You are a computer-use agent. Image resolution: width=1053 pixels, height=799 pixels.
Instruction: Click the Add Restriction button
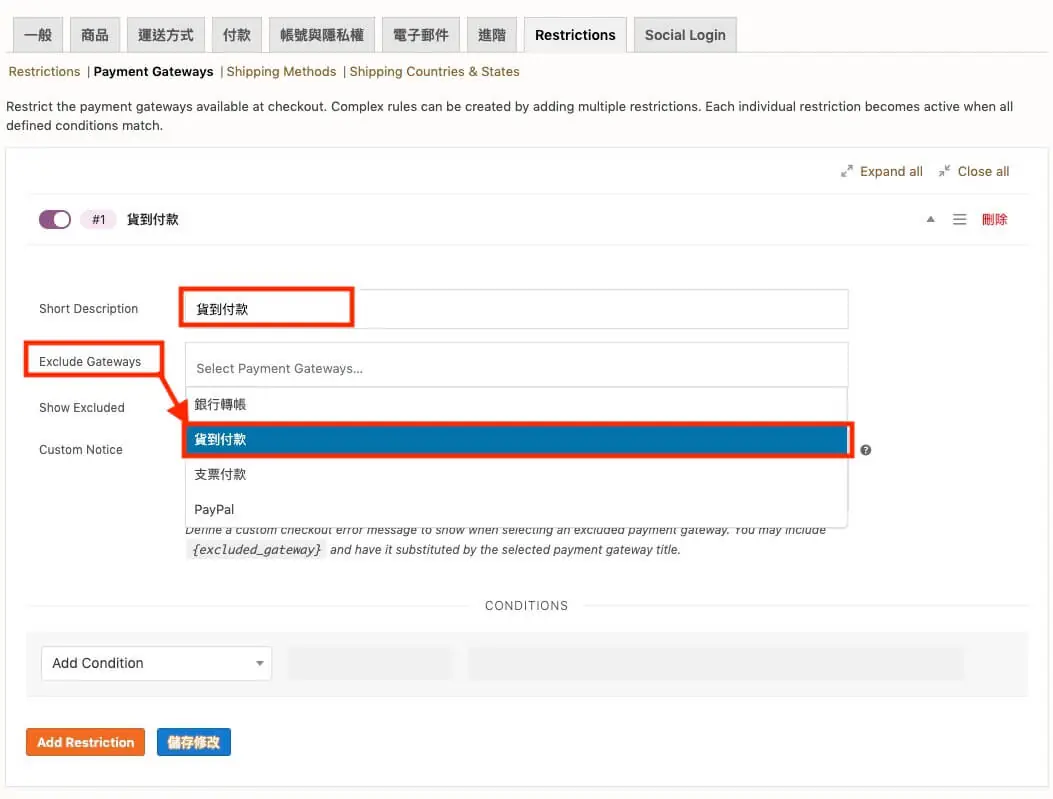85,742
